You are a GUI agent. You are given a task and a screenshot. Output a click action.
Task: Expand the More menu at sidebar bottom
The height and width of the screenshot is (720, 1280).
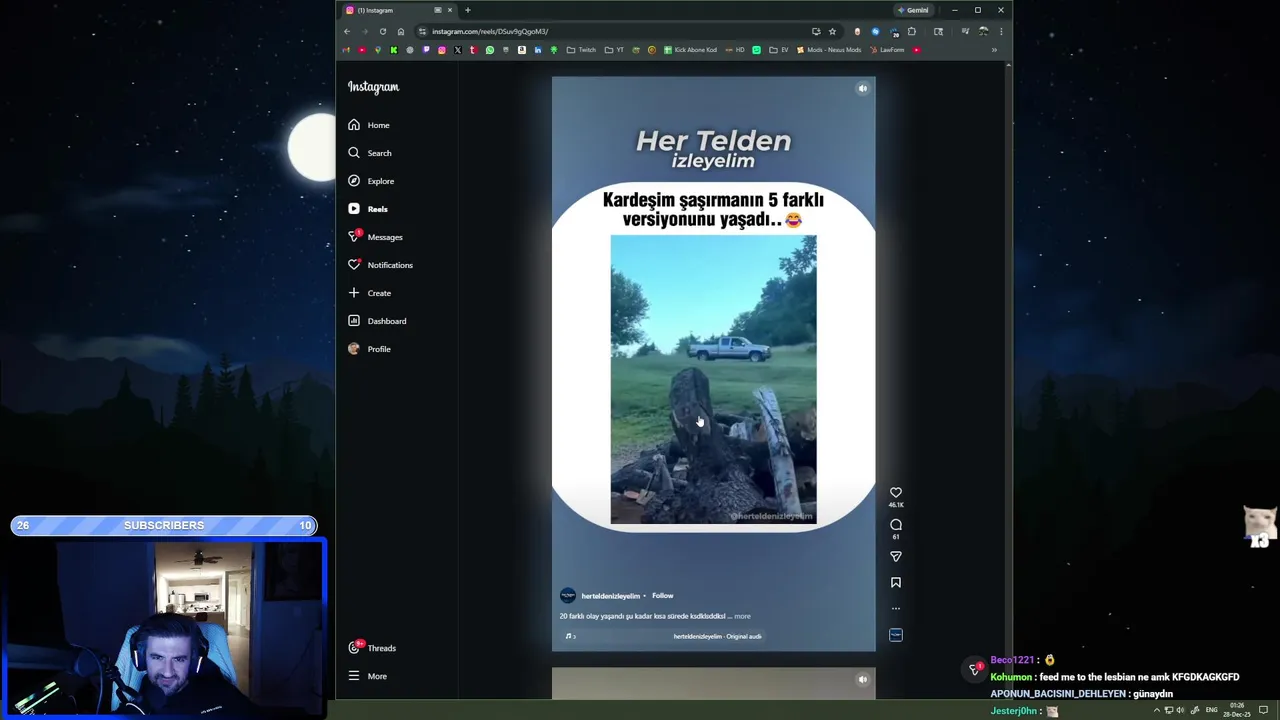(367, 676)
